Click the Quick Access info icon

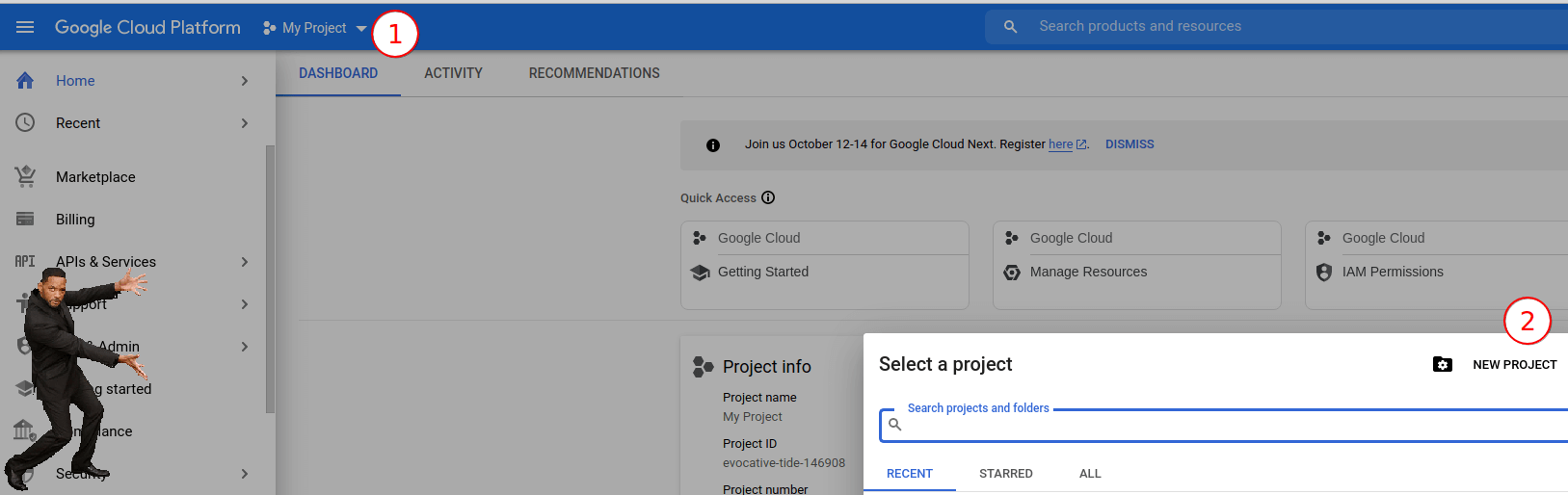(768, 197)
